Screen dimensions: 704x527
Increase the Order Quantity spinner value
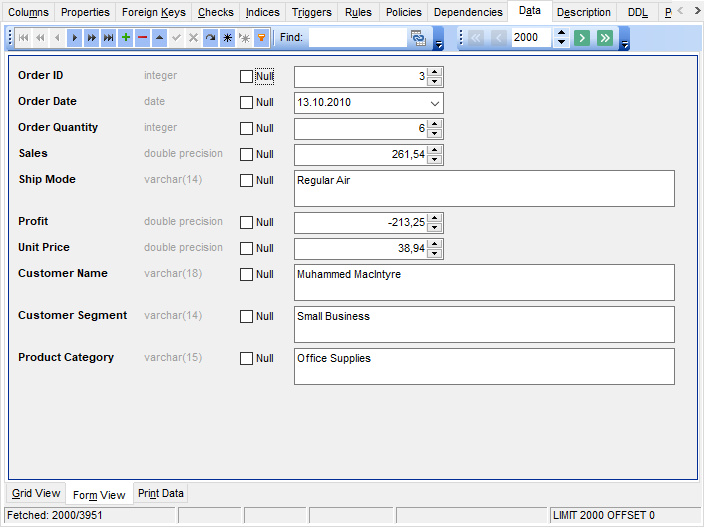pos(435,124)
